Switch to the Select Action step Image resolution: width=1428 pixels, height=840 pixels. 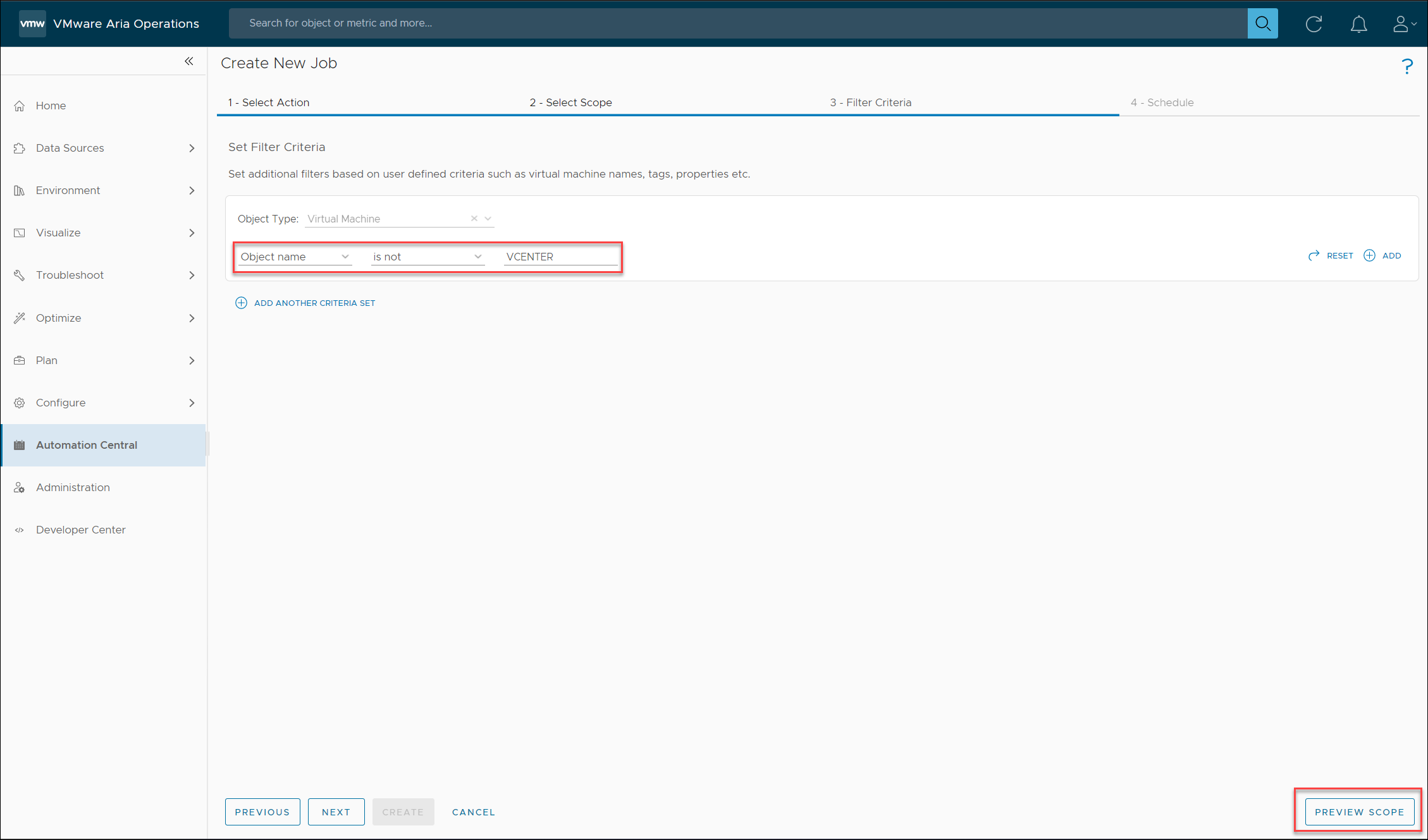coord(269,102)
